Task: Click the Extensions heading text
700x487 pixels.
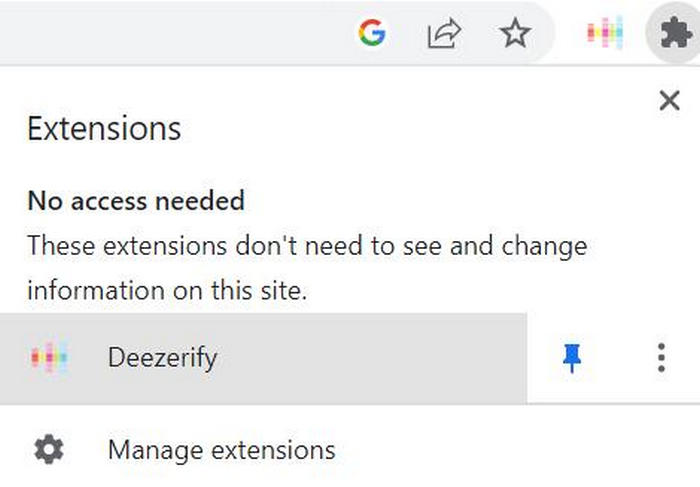Action: click(104, 129)
